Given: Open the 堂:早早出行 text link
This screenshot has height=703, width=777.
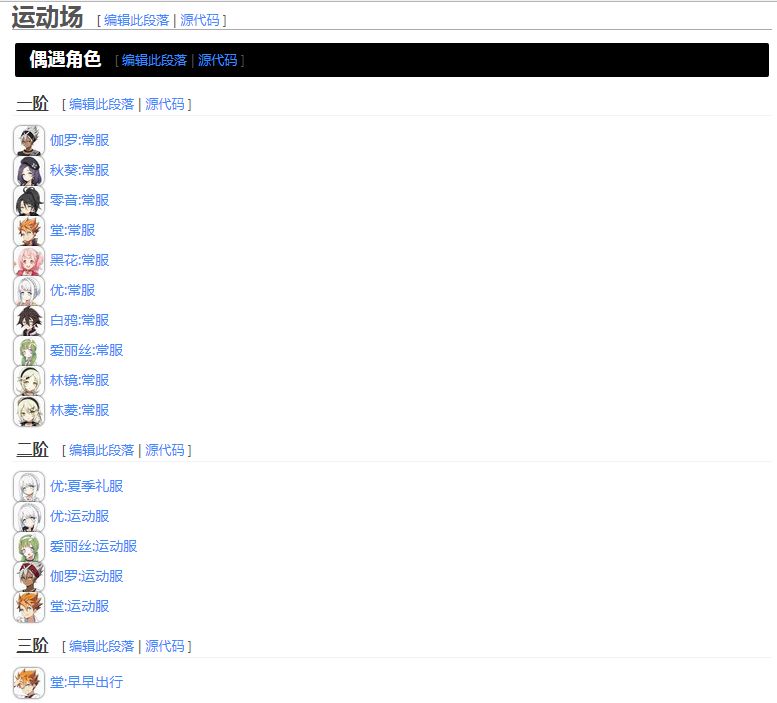Looking at the screenshot, I should (x=86, y=682).
